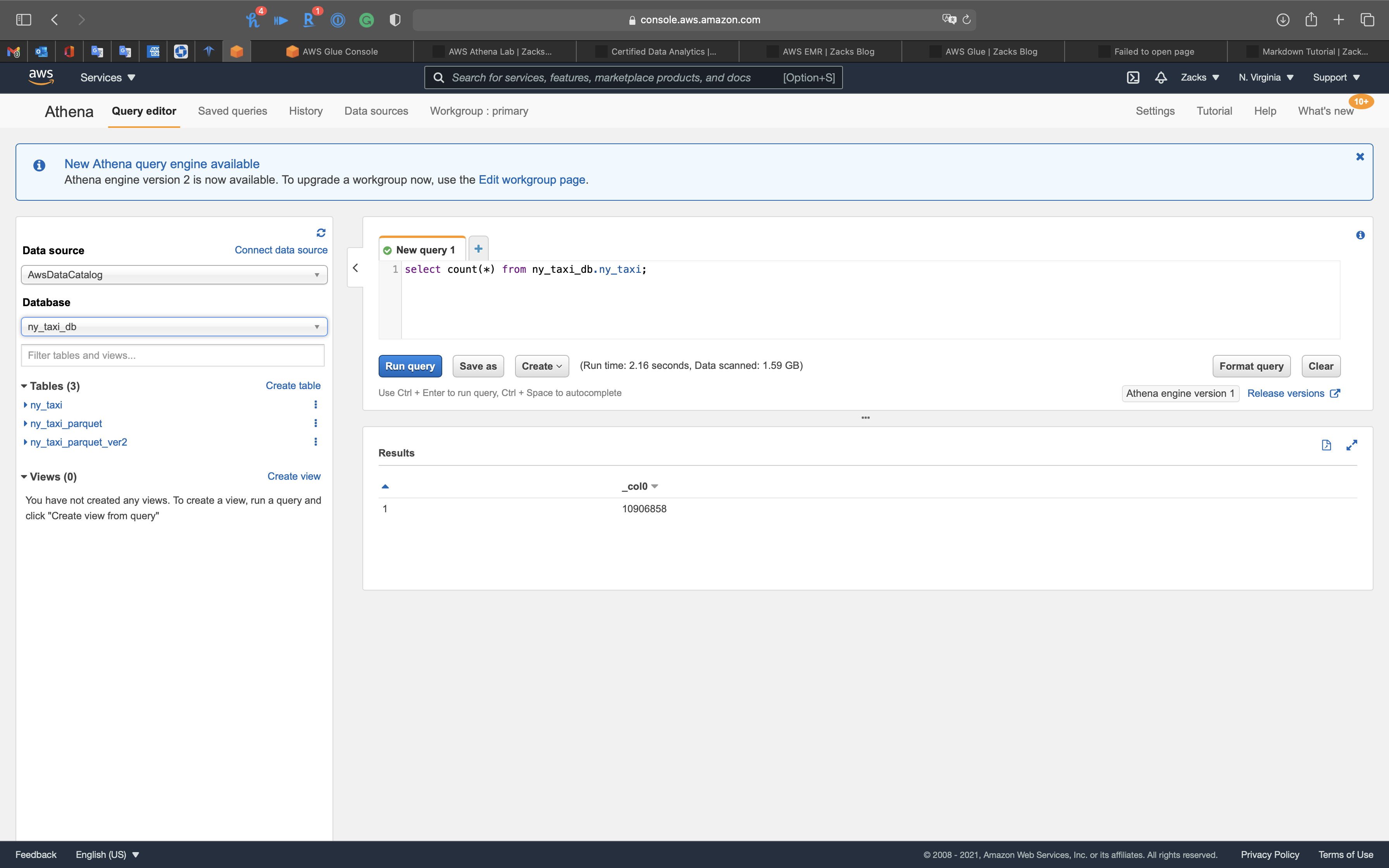The width and height of the screenshot is (1389, 868).
Task: Open the notifications bell
Action: (x=1161, y=77)
